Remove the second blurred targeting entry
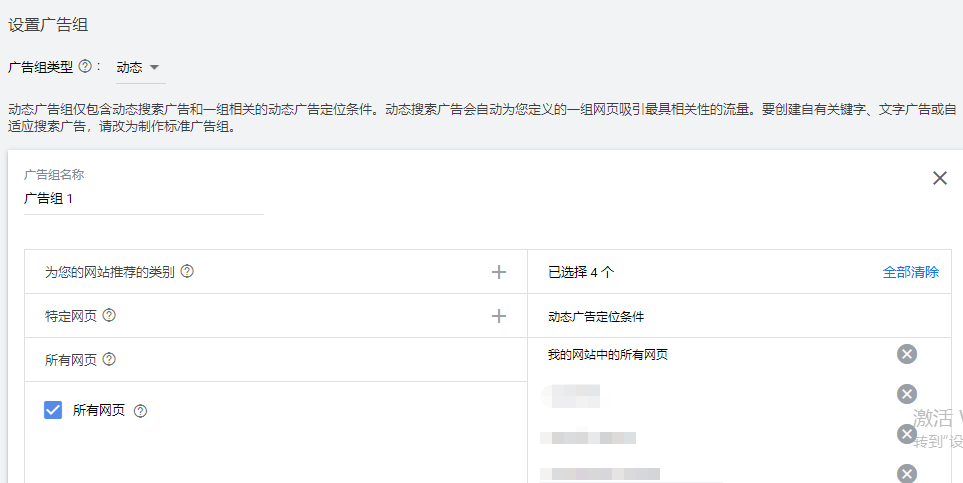This screenshot has height=483, width=963. pos(906,394)
